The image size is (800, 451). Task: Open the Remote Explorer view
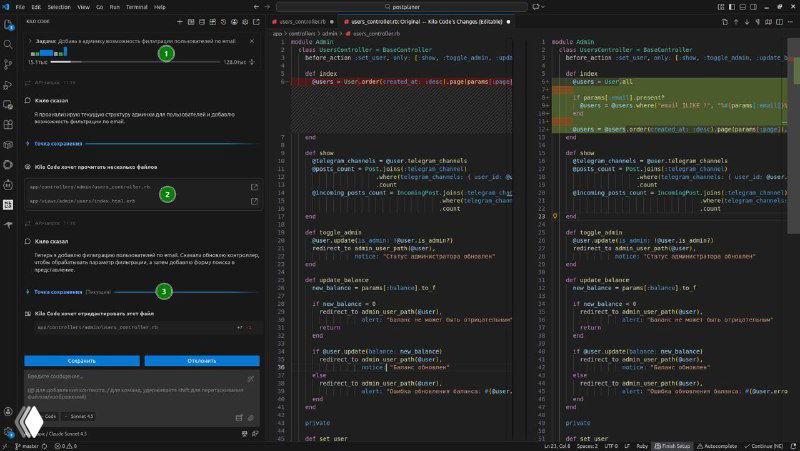(x=8, y=105)
